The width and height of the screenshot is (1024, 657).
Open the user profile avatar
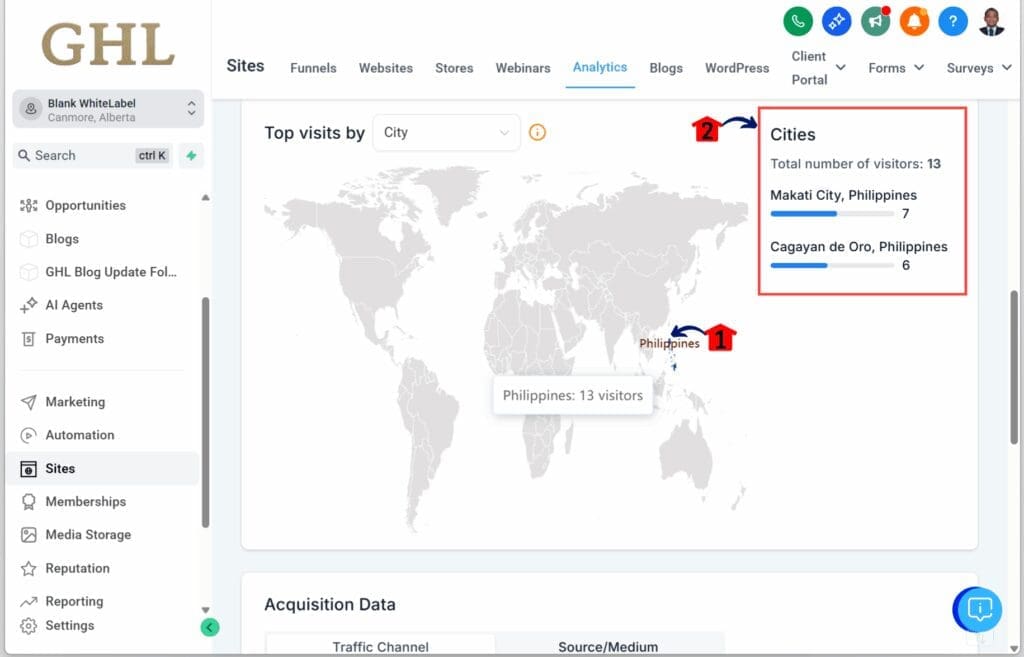pyautogui.click(x=991, y=20)
